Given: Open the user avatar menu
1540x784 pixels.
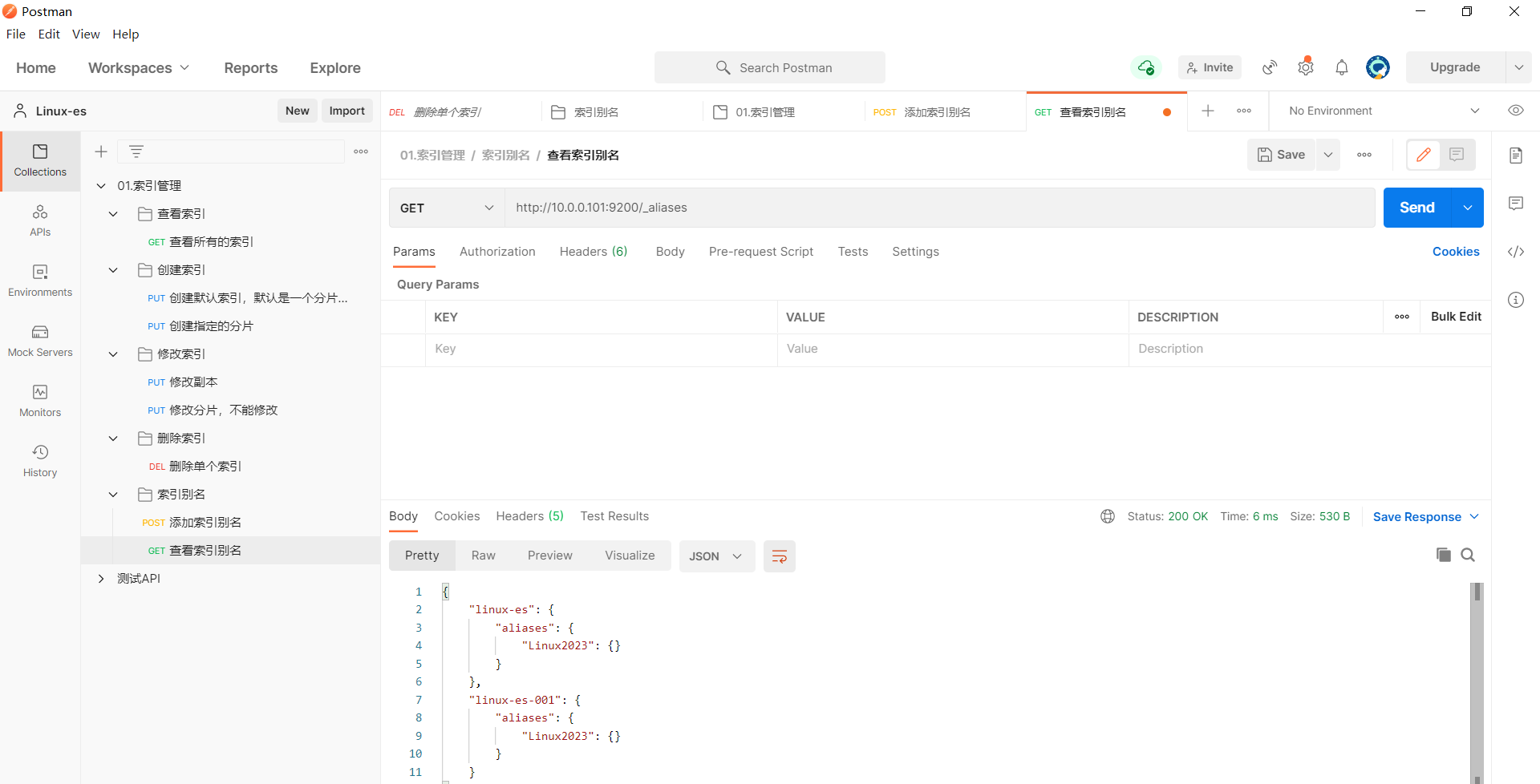Looking at the screenshot, I should (1378, 67).
